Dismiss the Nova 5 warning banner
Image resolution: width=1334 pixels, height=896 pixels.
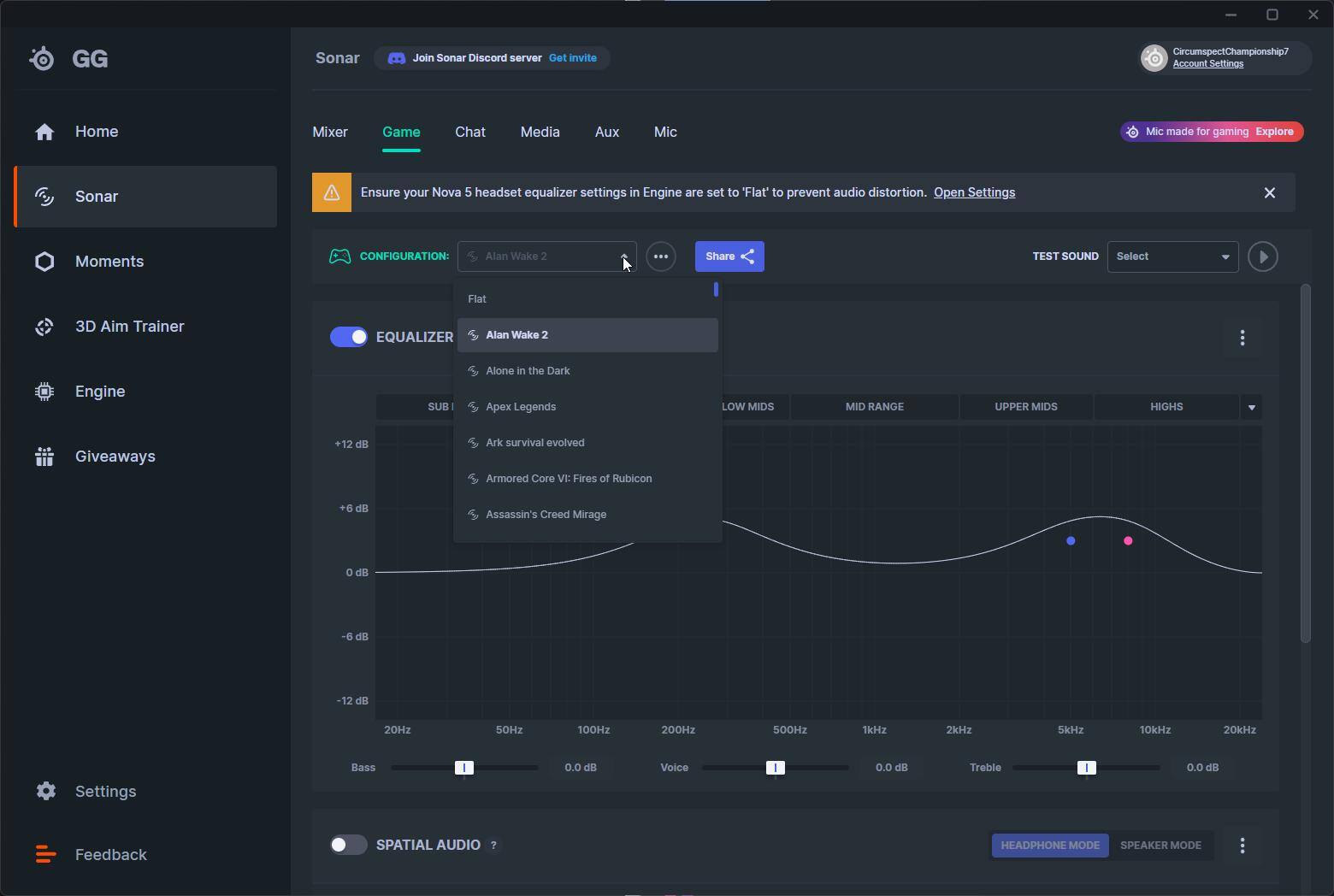[1270, 193]
